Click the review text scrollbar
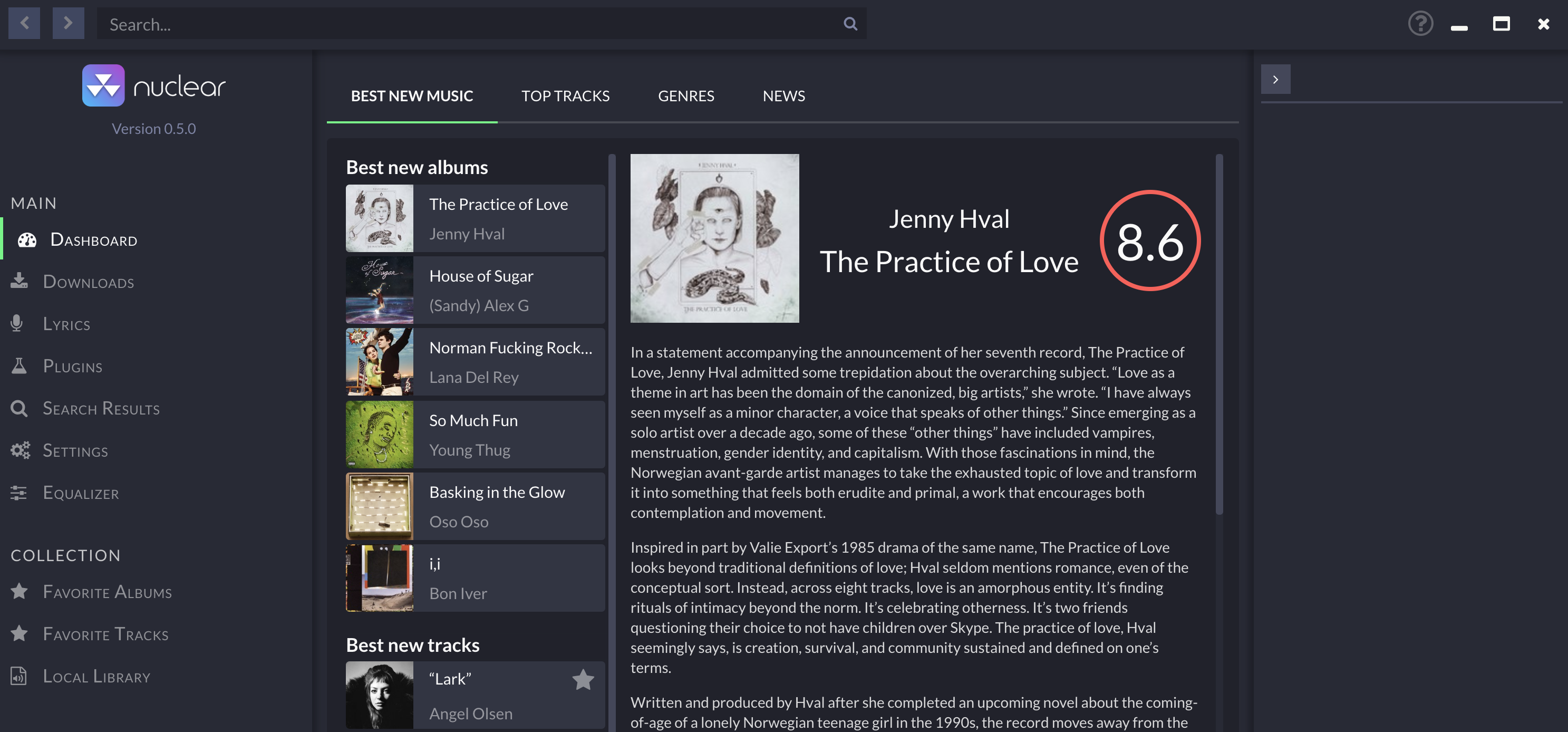Image resolution: width=1568 pixels, height=732 pixels. click(1219, 335)
